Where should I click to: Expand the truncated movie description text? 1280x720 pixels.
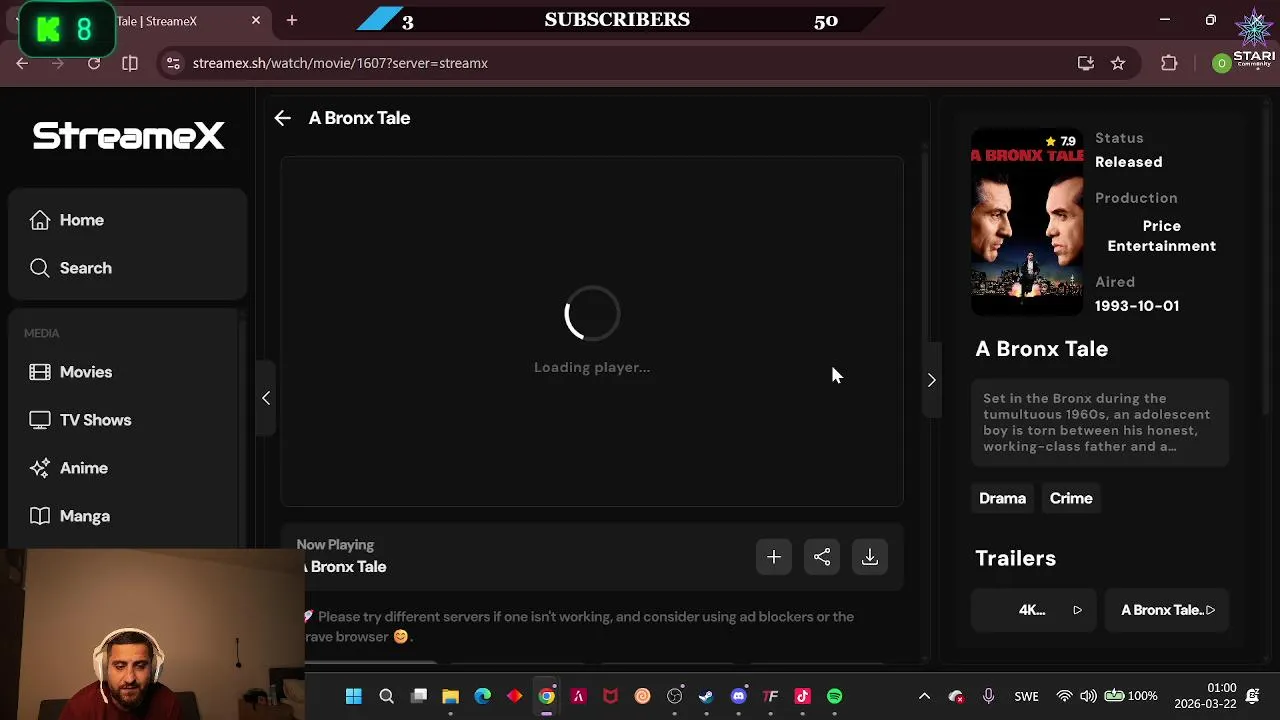pos(1100,422)
